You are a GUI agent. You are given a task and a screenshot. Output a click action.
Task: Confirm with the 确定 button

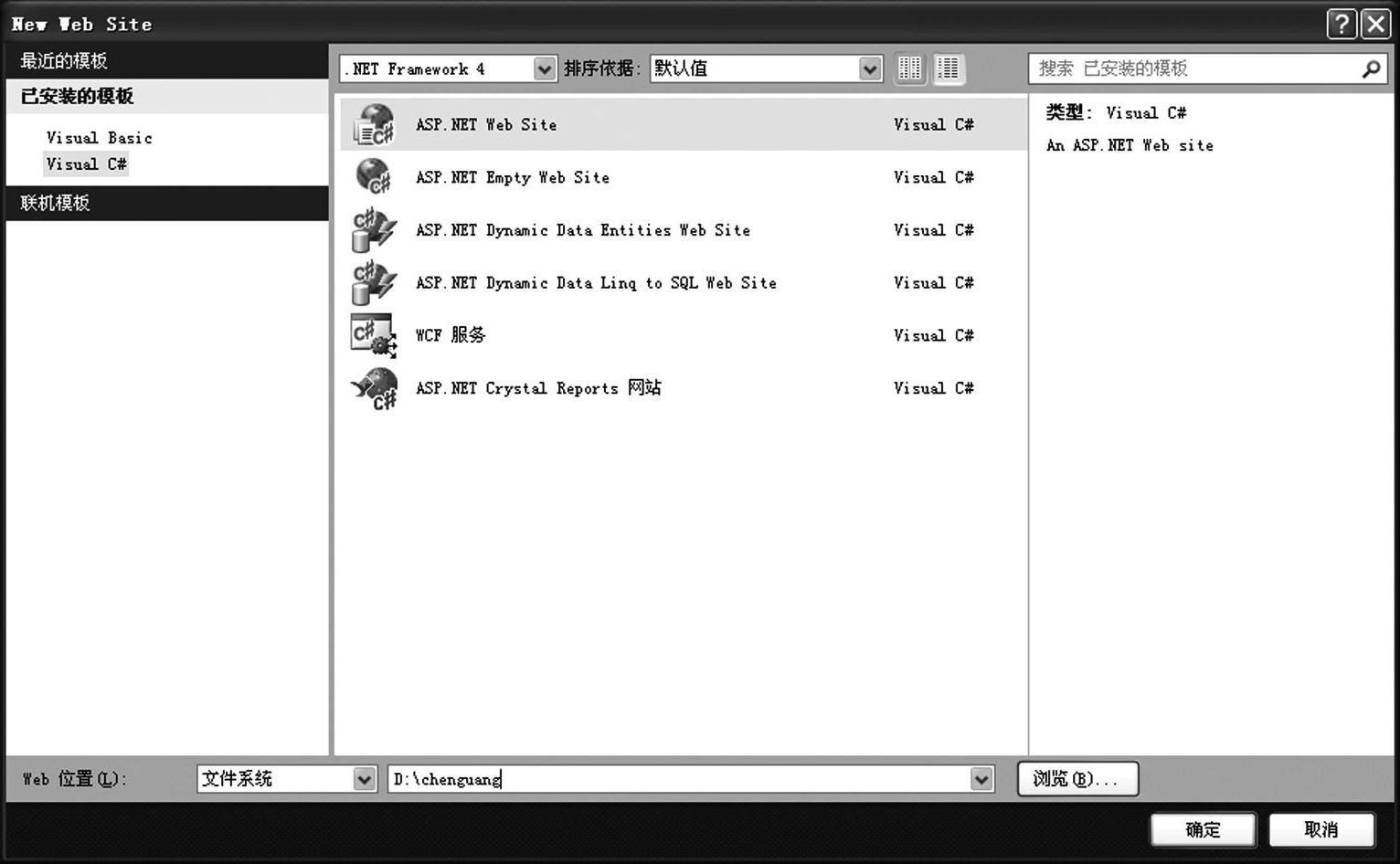point(1203,829)
